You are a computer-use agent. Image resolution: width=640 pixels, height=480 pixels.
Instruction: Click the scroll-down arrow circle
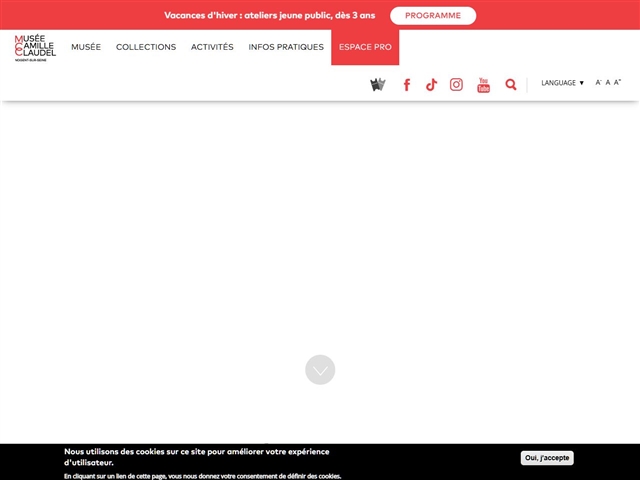point(320,370)
